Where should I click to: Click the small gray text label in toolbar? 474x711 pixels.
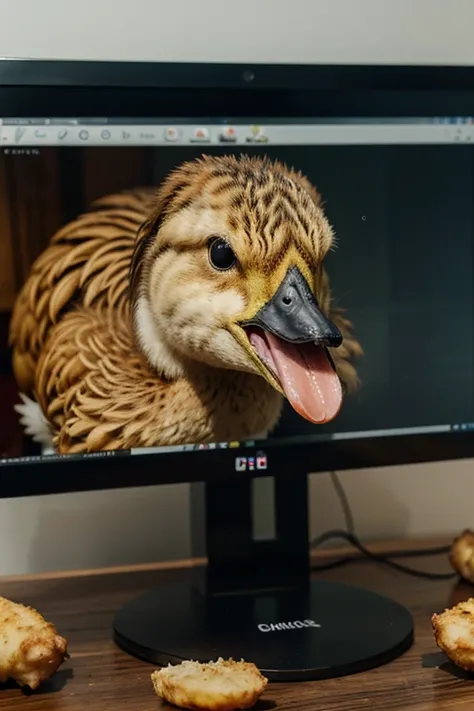point(147,136)
